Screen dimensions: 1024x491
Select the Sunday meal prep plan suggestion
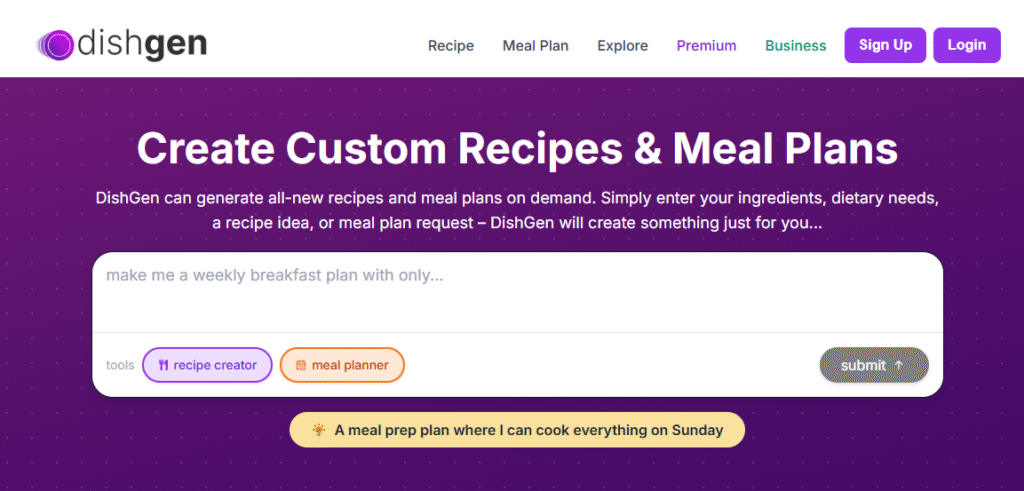tap(517, 430)
